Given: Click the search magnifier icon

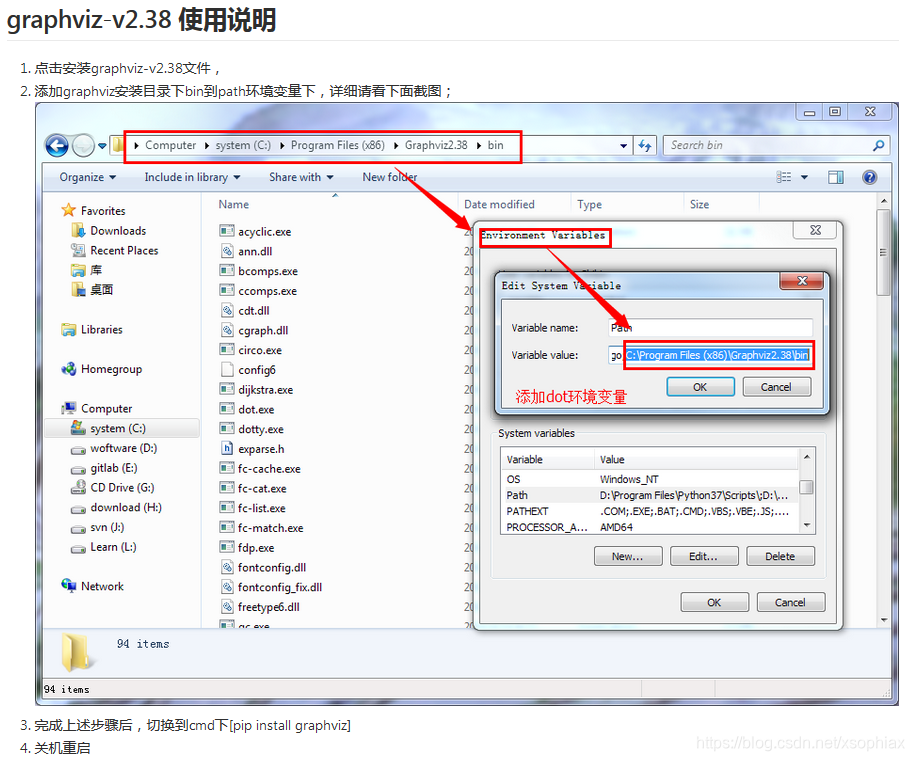Looking at the screenshot, I should 878,145.
